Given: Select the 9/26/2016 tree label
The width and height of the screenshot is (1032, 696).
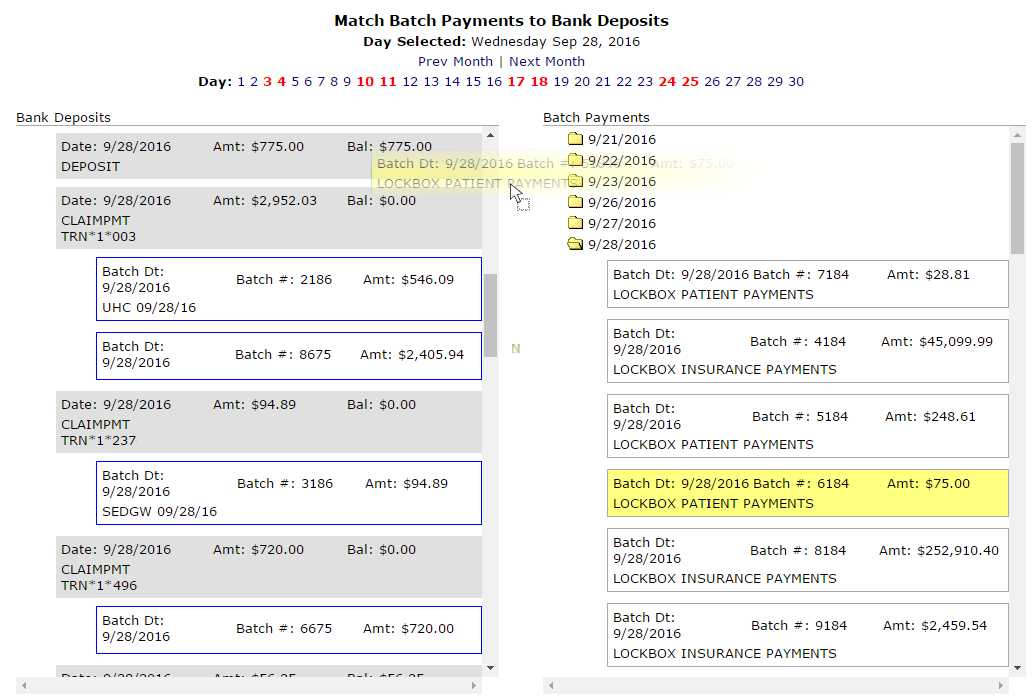Looking at the screenshot, I should [x=621, y=202].
